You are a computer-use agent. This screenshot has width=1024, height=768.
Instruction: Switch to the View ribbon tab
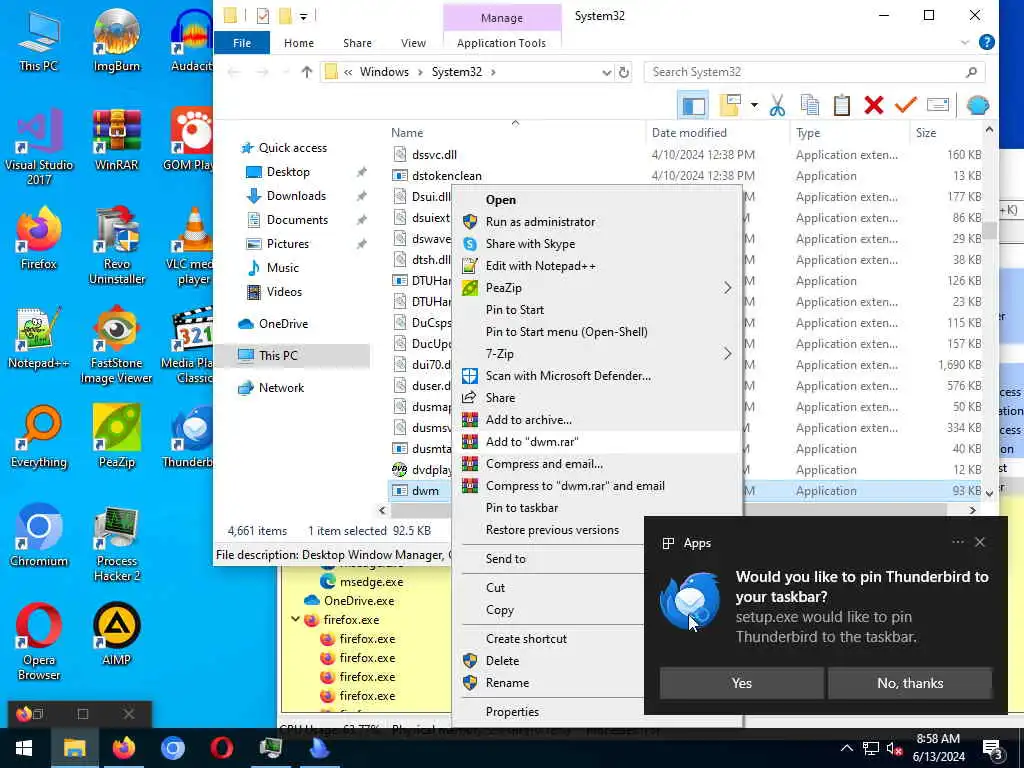[x=413, y=43]
